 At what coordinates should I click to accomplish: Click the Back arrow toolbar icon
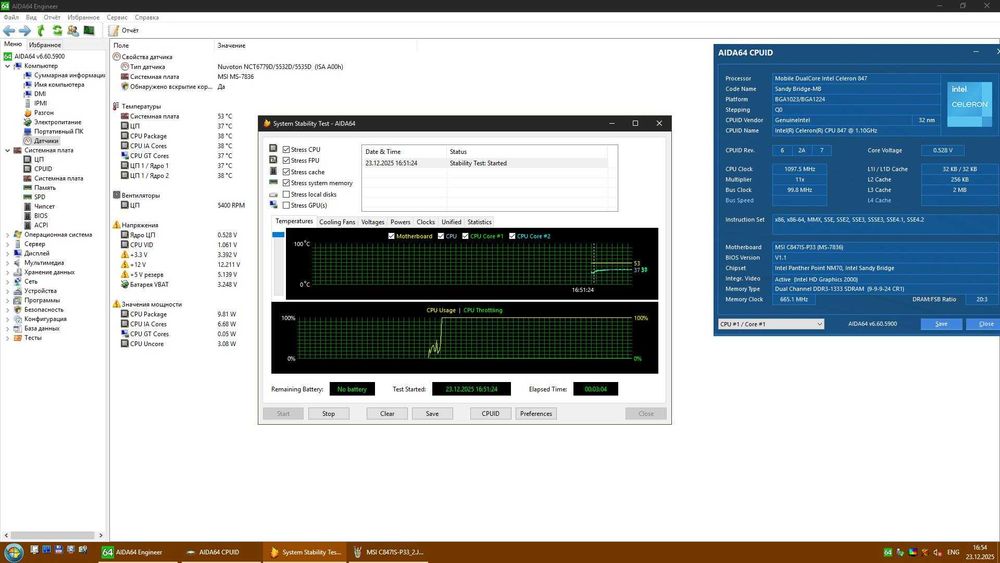click(x=9, y=30)
